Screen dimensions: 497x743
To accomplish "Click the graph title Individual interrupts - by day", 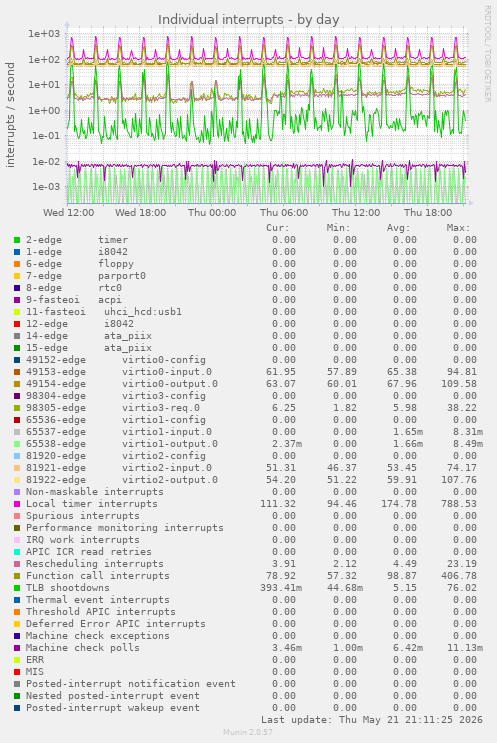I will click(x=248, y=19).
